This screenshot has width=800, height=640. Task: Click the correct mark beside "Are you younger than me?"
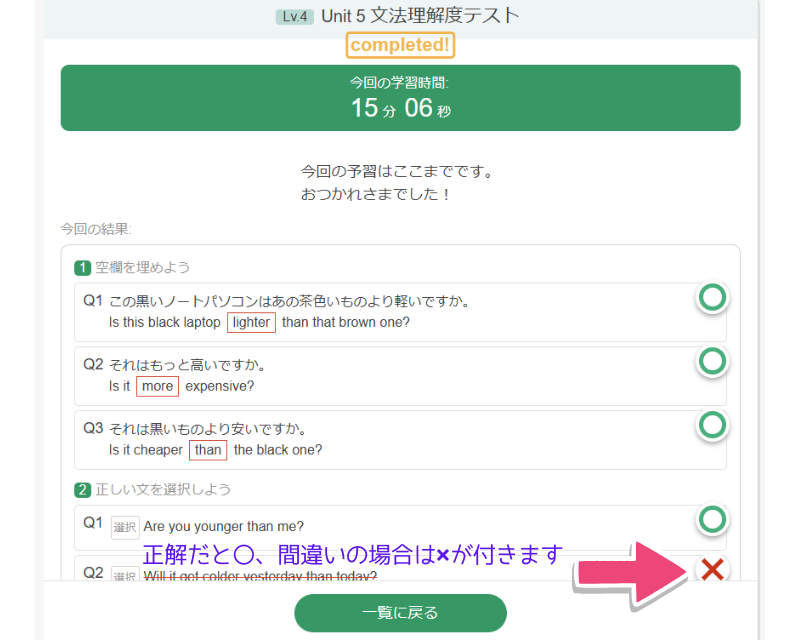(712, 519)
